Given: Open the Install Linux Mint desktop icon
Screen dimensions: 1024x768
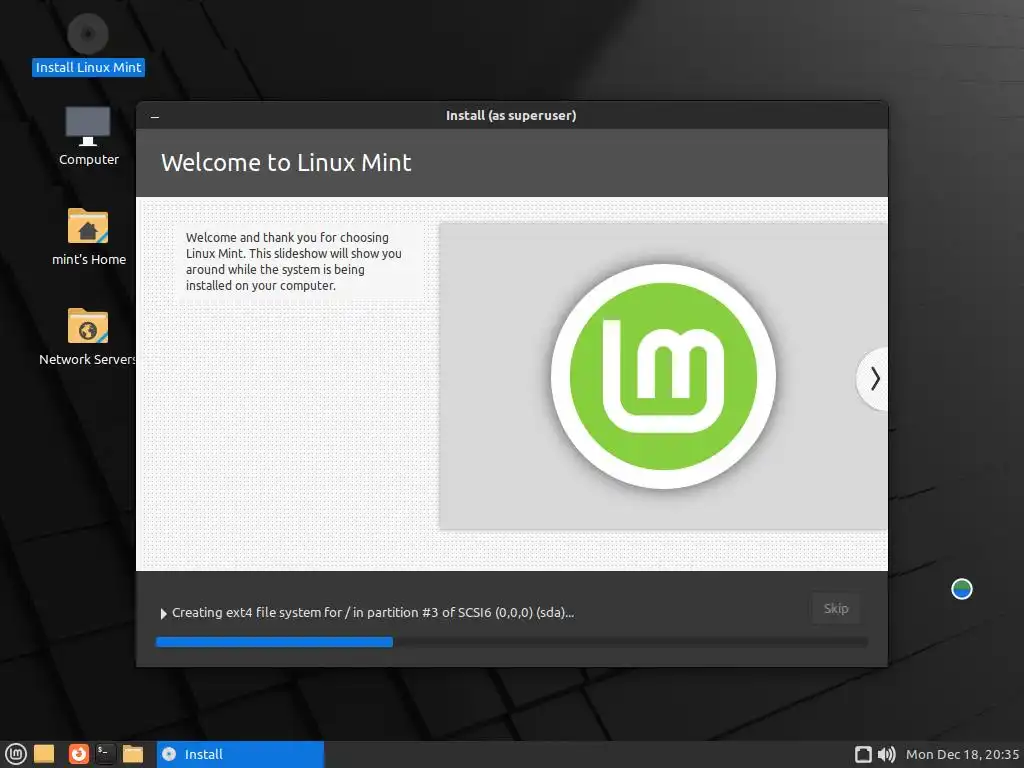Looking at the screenshot, I should click(x=88, y=44).
